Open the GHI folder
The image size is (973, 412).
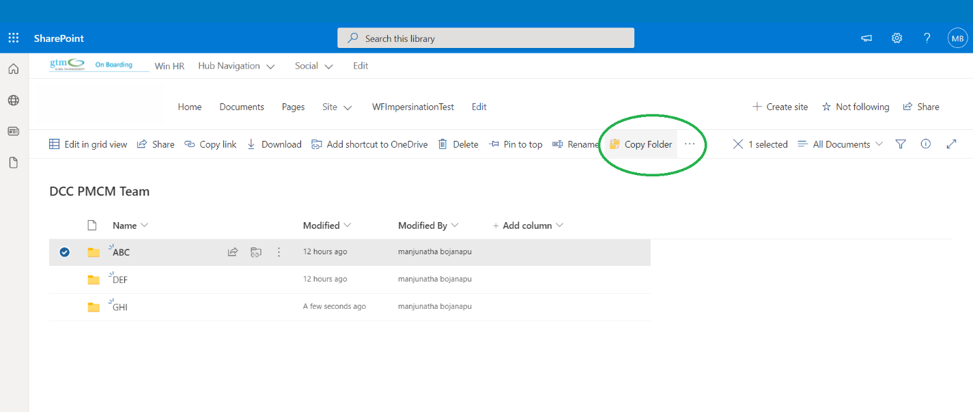pos(120,307)
